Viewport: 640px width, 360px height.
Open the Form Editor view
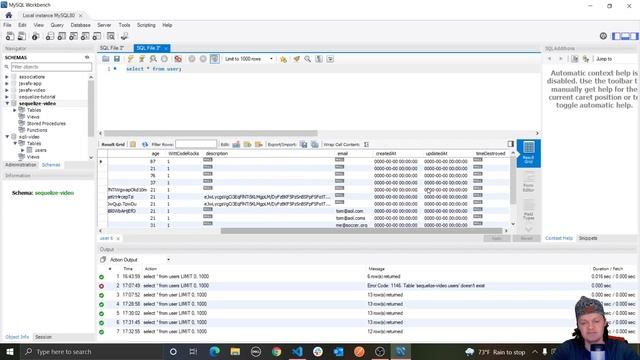[x=529, y=182]
